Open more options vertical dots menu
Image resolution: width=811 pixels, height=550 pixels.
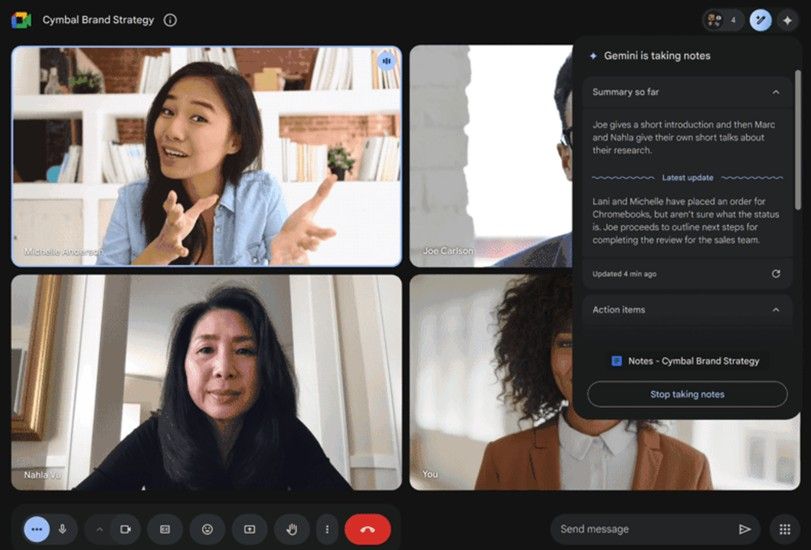327,529
